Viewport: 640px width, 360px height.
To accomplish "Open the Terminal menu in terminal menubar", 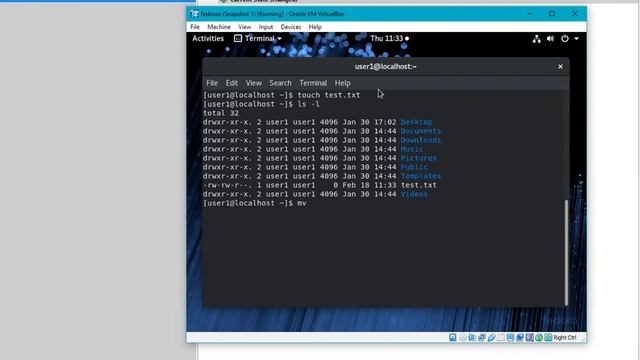I will [x=313, y=83].
